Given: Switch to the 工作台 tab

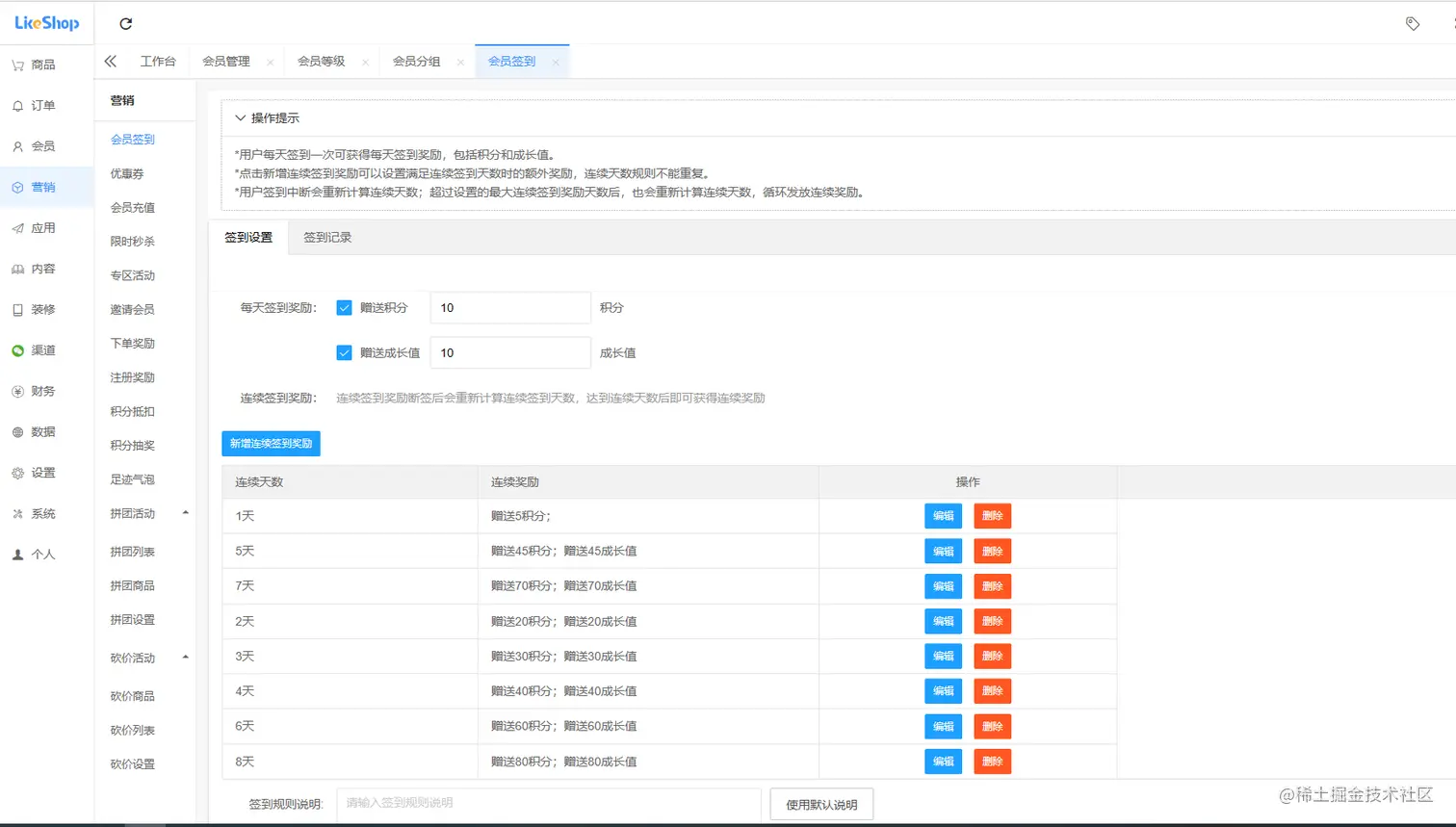Looking at the screenshot, I should tap(158, 61).
